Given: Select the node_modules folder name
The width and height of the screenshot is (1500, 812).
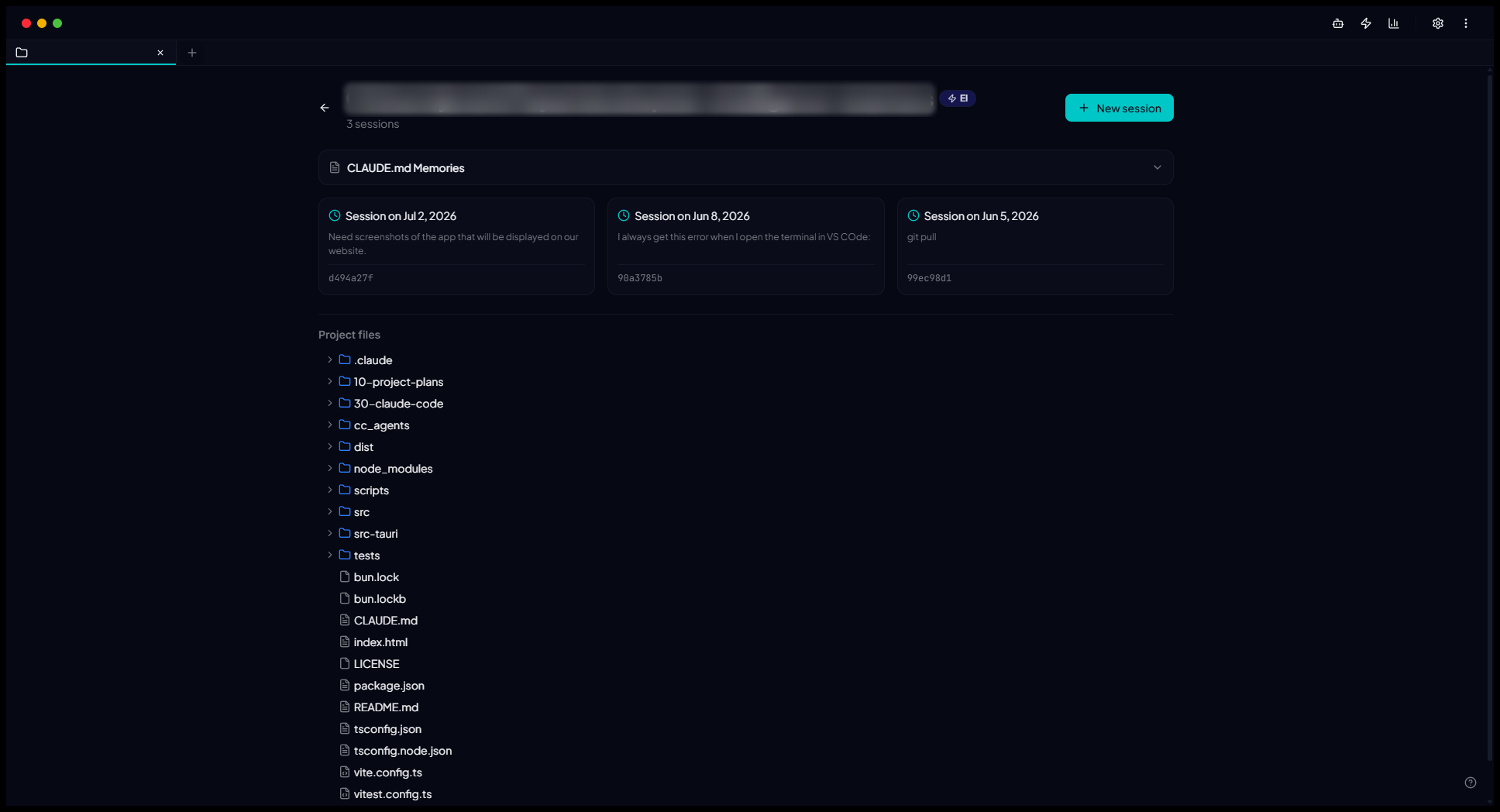Looking at the screenshot, I should 393,469.
